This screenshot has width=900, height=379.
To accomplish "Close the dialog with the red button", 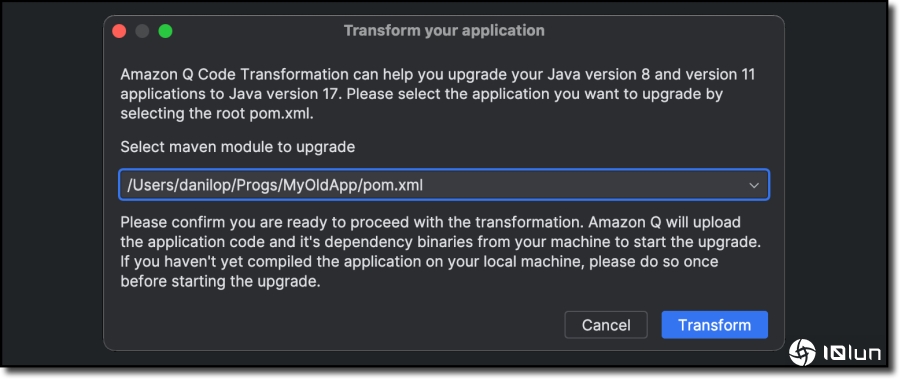I will tap(119, 31).
